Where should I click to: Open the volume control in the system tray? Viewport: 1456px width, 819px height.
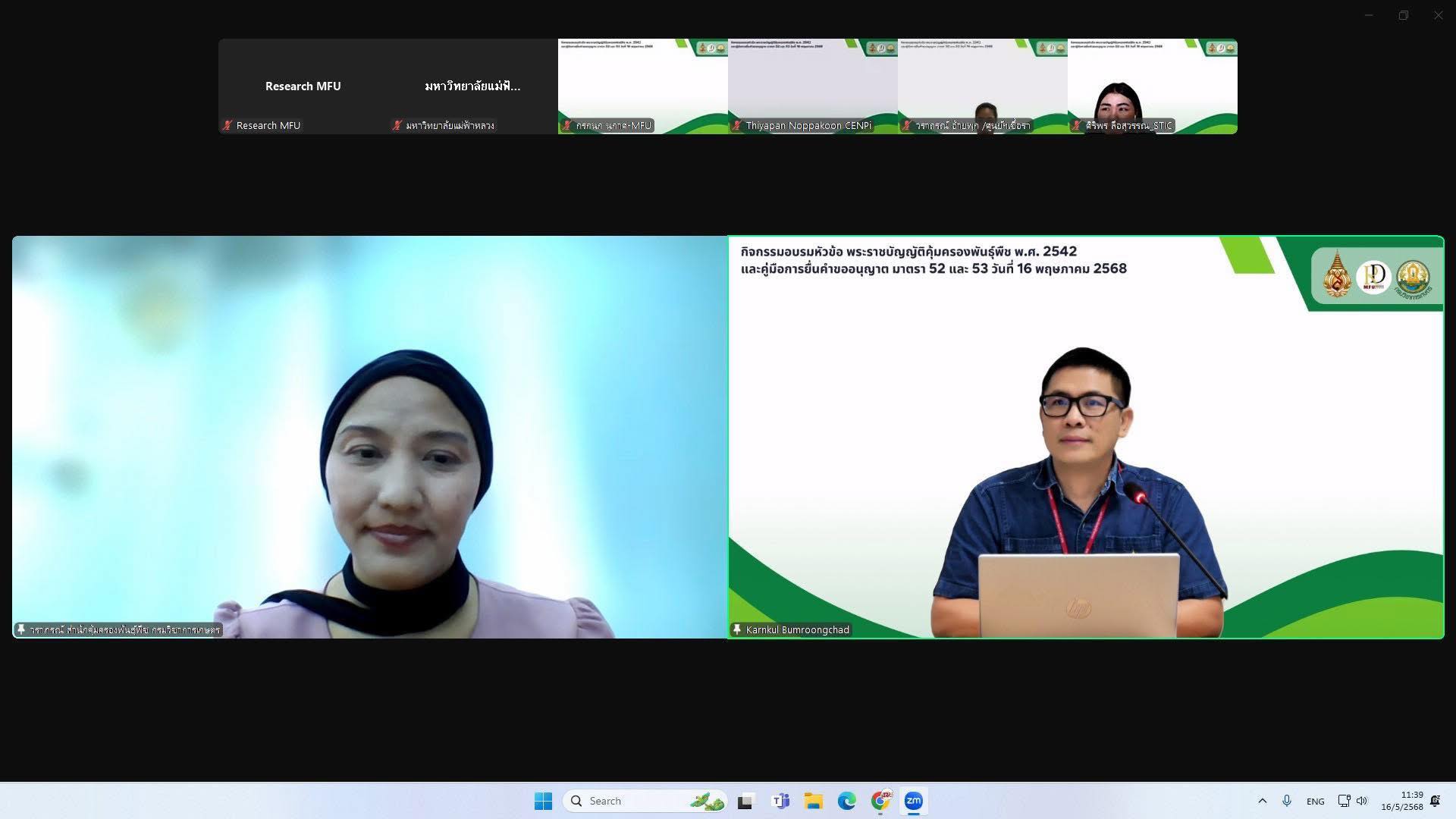1362,801
